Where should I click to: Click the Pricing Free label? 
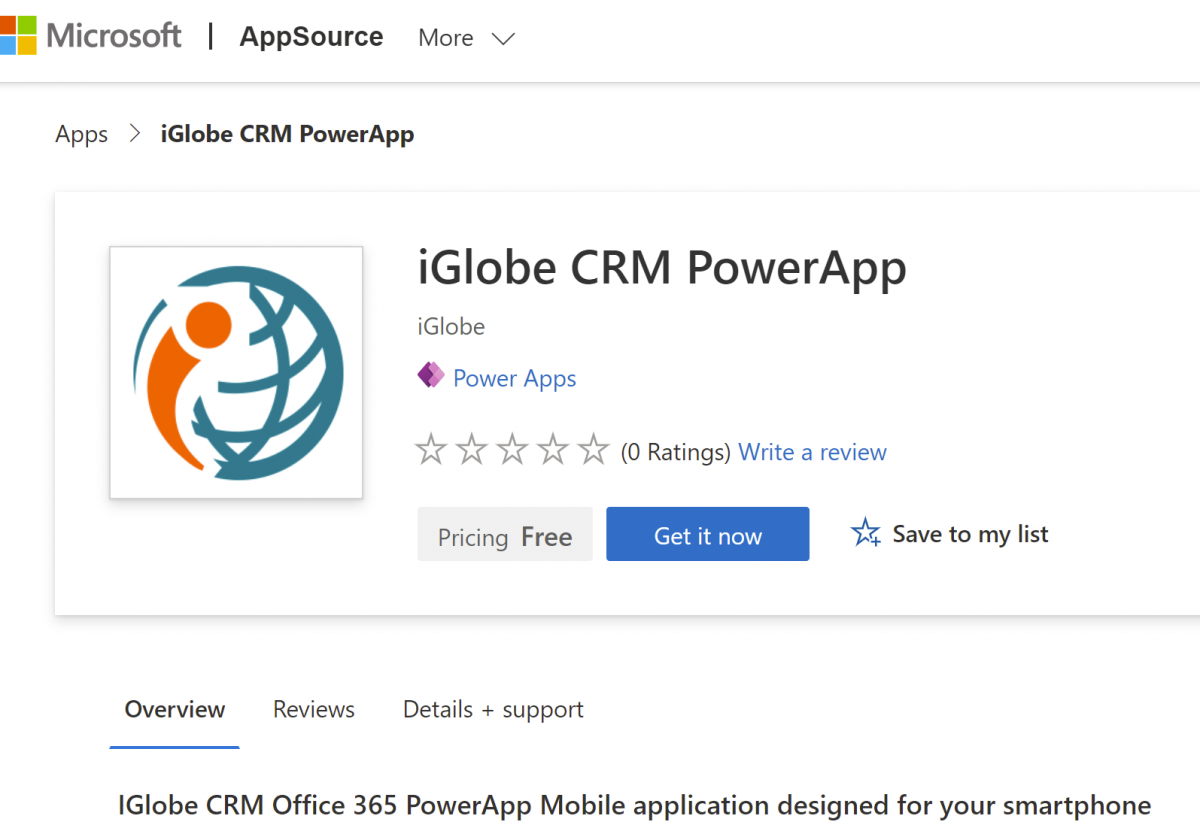pyautogui.click(x=505, y=535)
